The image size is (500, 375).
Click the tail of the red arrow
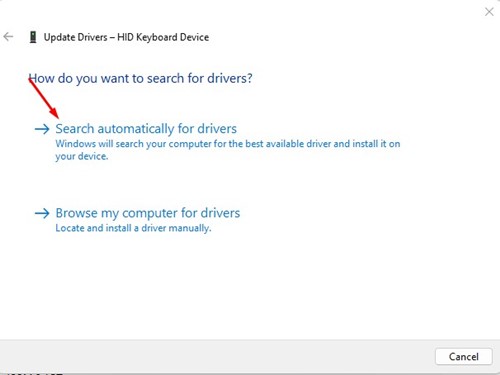(x=31, y=80)
